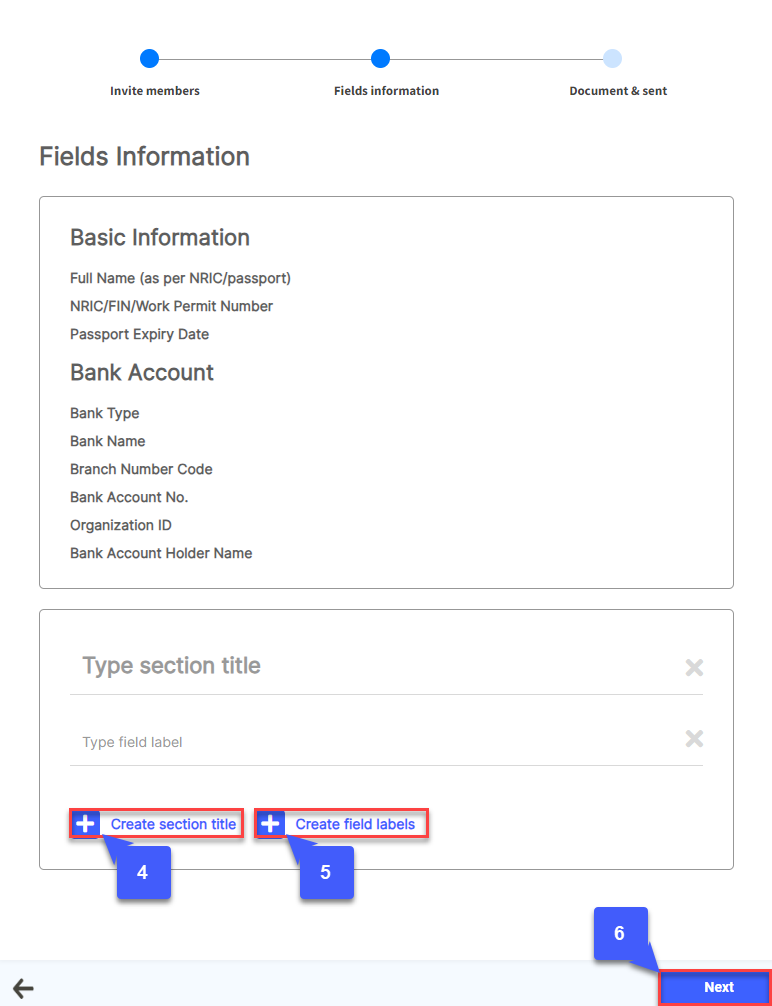Image resolution: width=772 pixels, height=1006 pixels.
Task: Focus the Type field label input
Action: click(x=370, y=742)
